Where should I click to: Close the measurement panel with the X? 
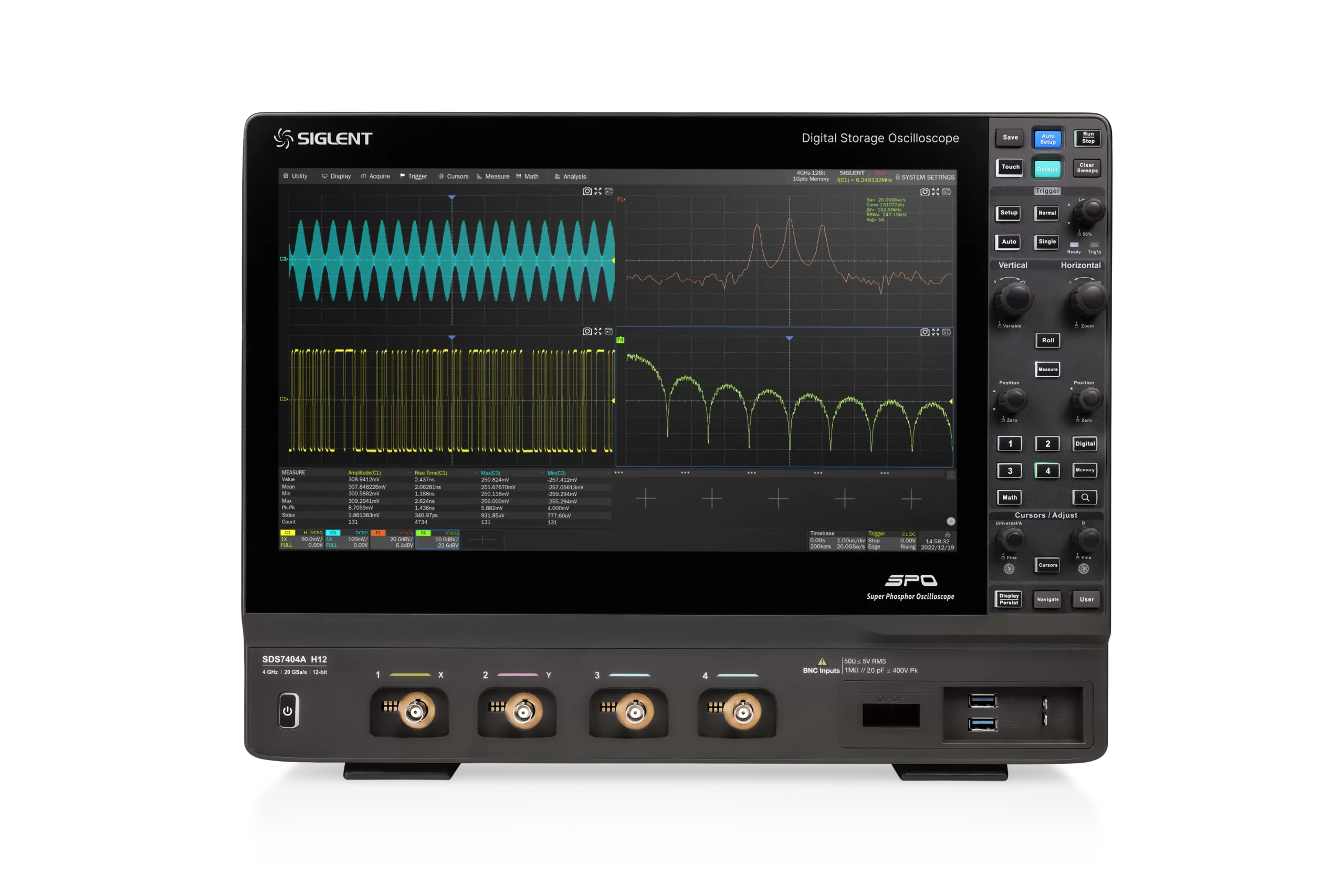pyautogui.click(x=950, y=475)
